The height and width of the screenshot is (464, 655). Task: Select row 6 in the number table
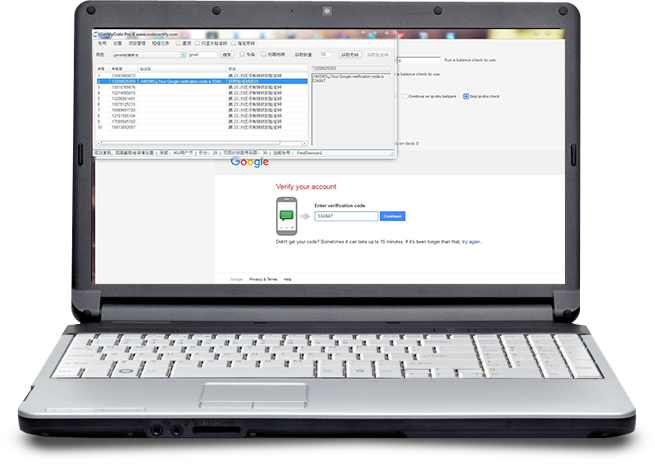(x=202, y=104)
